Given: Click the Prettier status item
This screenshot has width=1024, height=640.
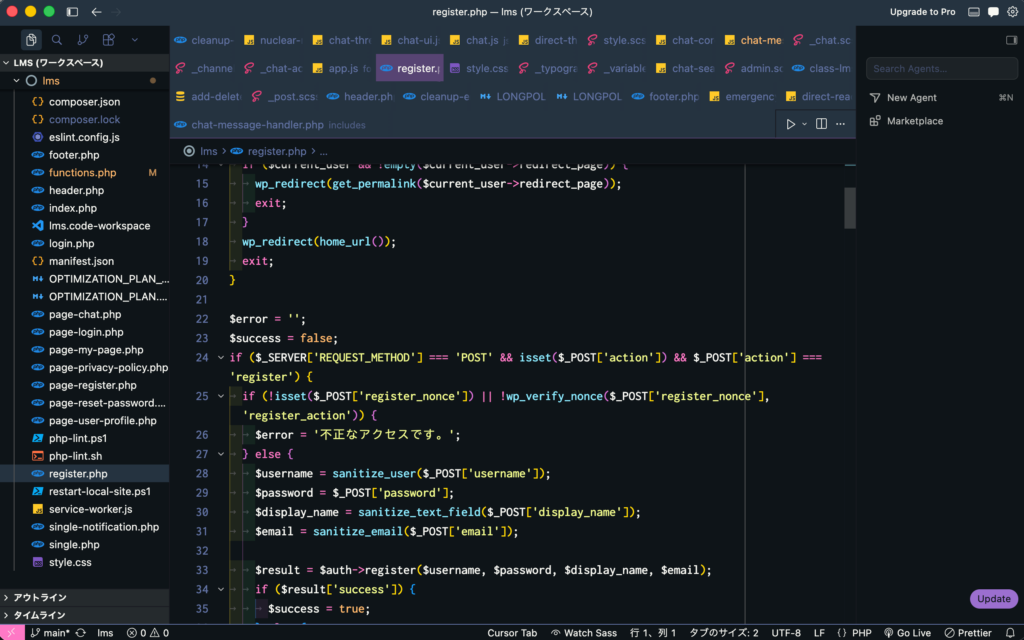Looking at the screenshot, I should tap(968, 632).
